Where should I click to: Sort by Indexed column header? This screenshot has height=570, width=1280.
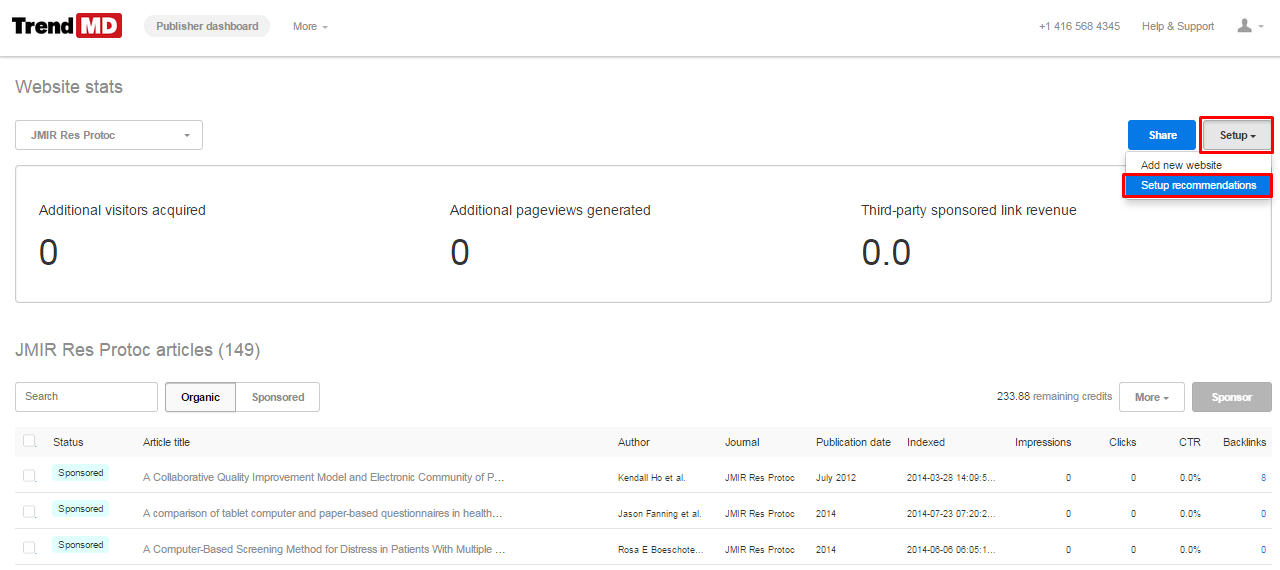[926, 442]
